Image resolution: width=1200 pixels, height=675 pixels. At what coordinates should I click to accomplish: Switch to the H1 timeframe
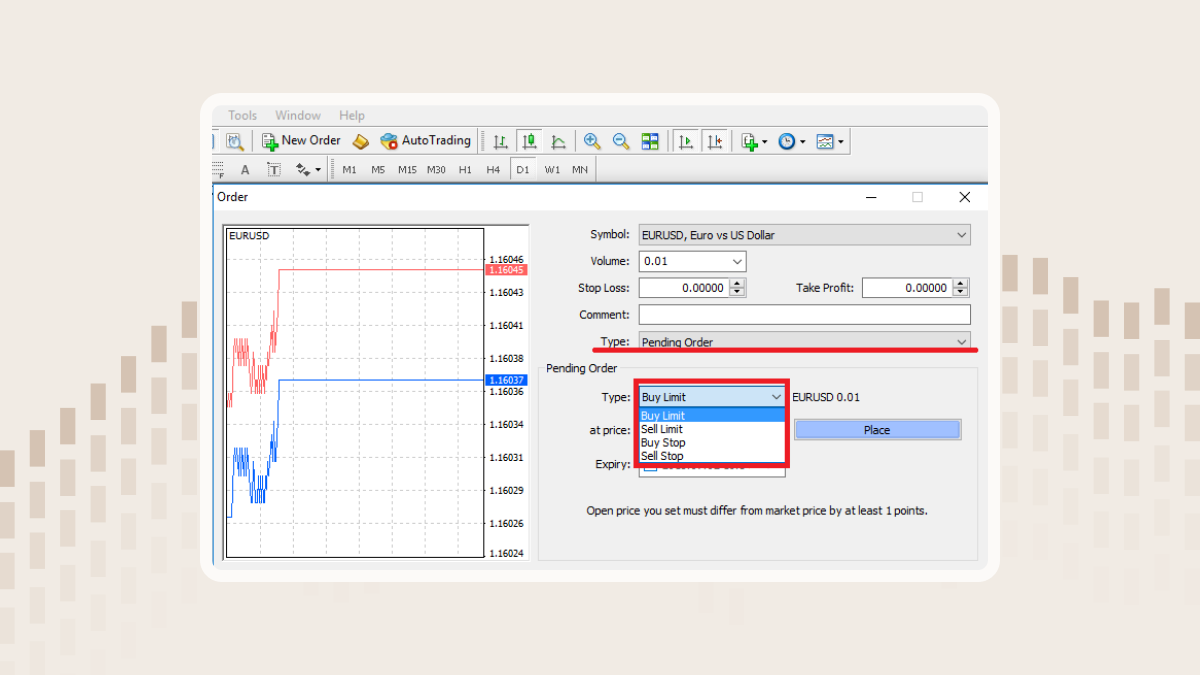[x=465, y=170]
